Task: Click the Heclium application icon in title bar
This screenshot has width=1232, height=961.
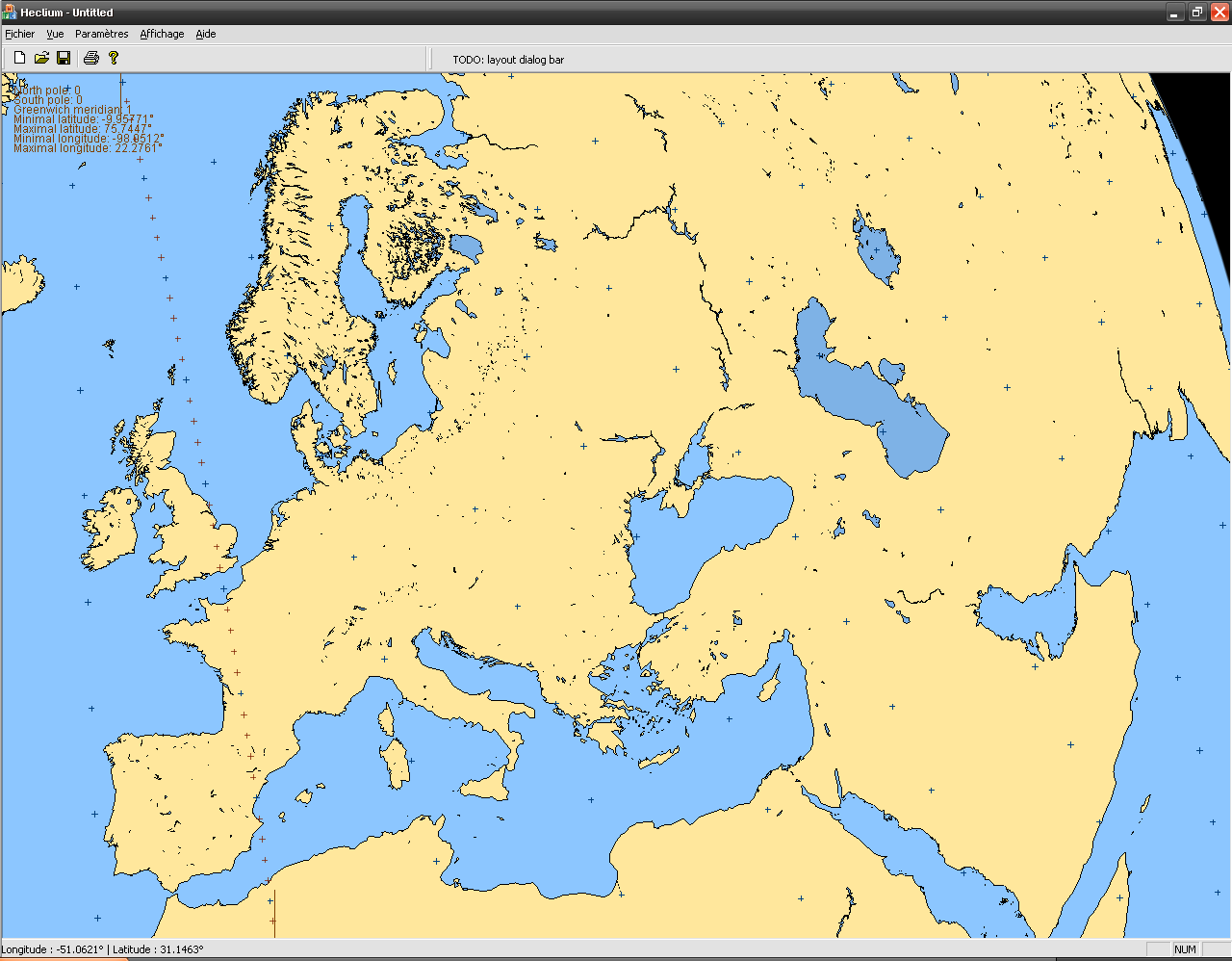Action: (x=11, y=13)
